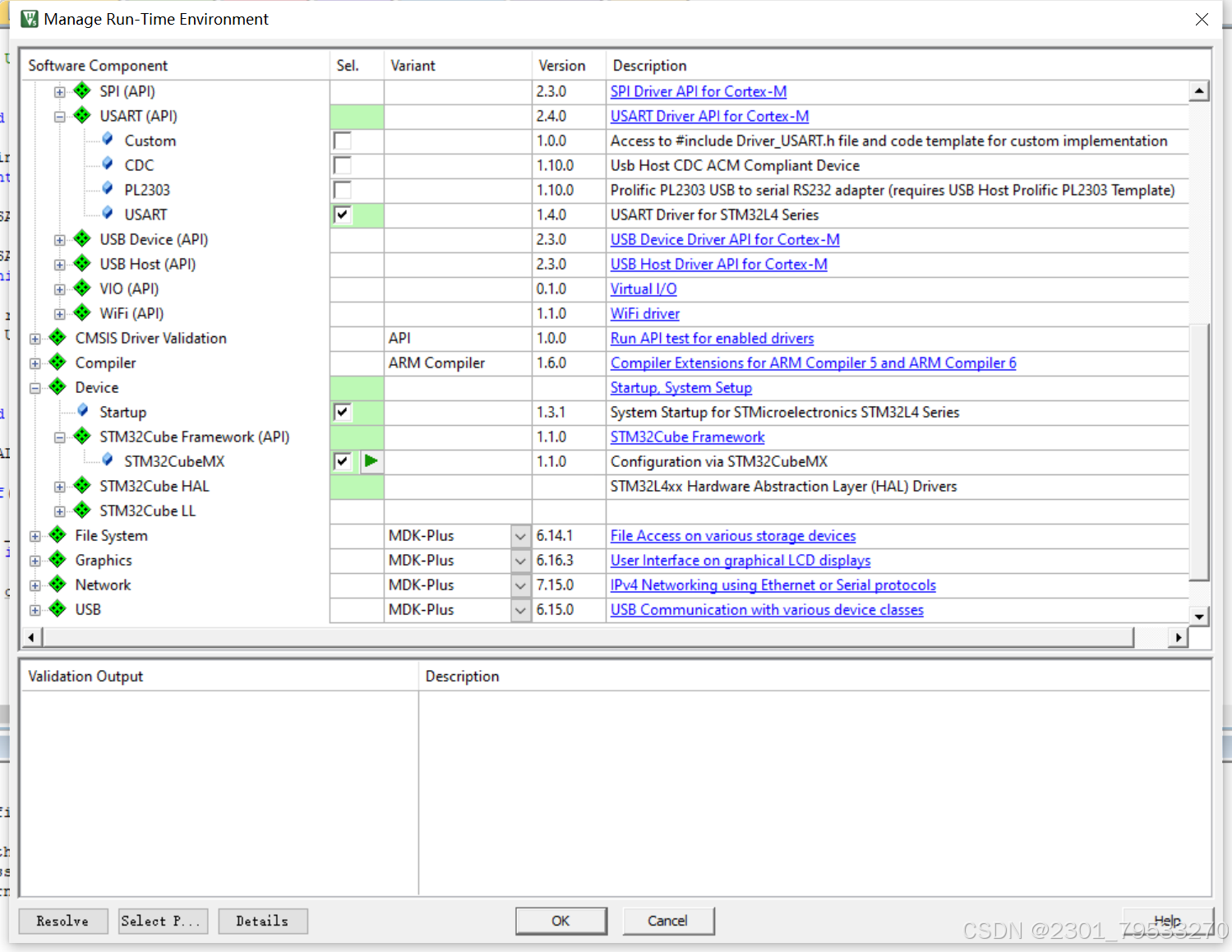The height and width of the screenshot is (952, 1232).
Task: Follow the STM32Cube Framework link
Action: click(687, 437)
